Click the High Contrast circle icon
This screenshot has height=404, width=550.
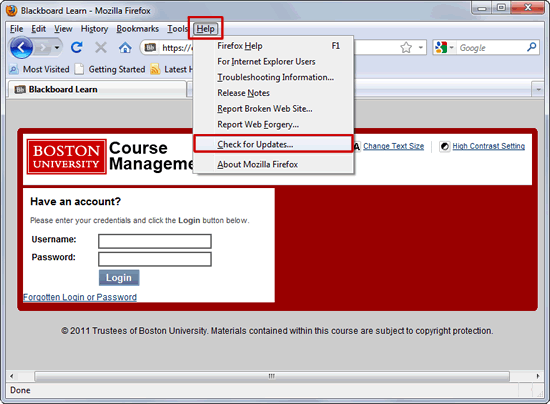[x=444, y=147]
